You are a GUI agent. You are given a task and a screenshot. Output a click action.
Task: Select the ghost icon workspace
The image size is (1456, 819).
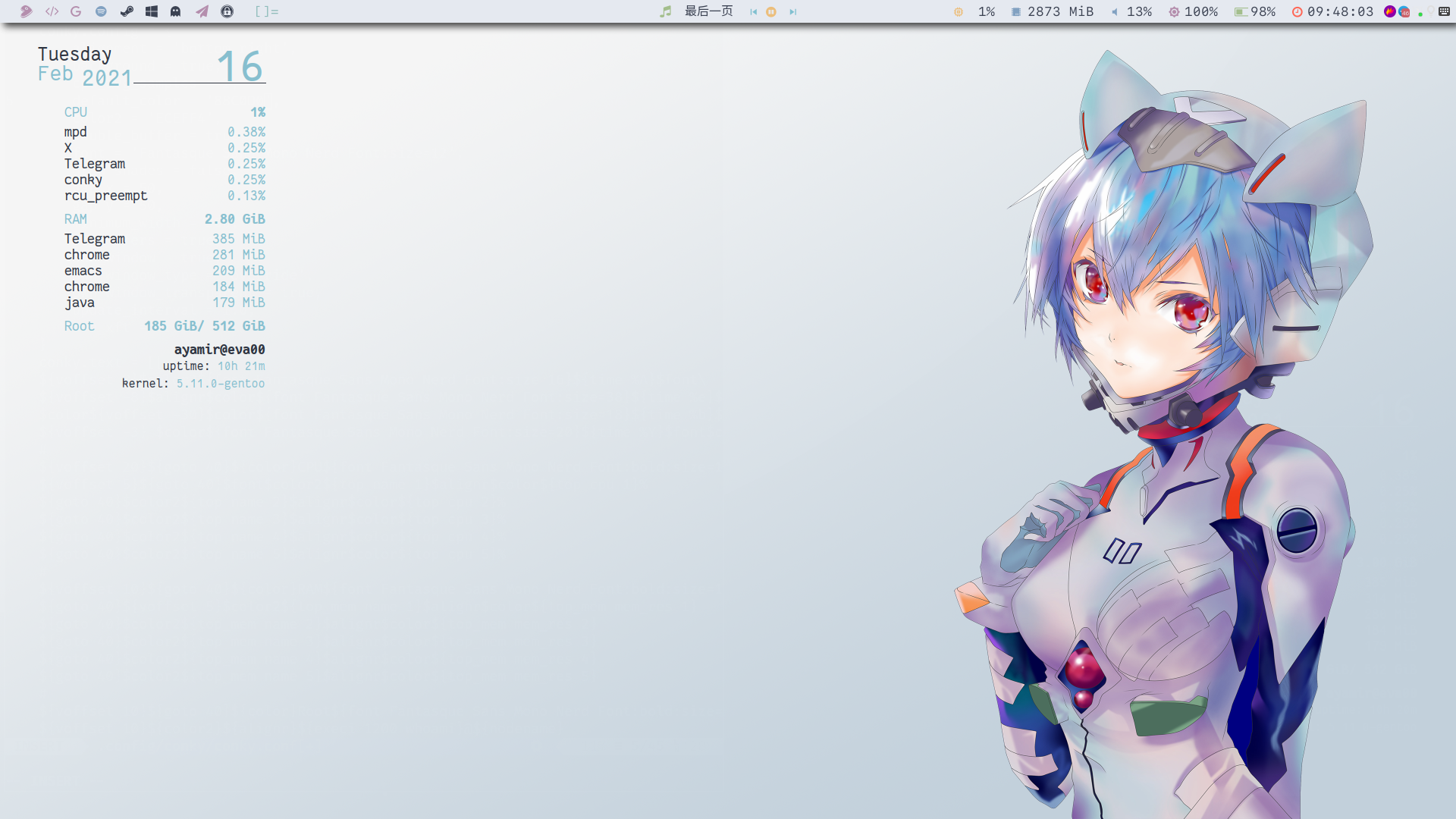176,11
